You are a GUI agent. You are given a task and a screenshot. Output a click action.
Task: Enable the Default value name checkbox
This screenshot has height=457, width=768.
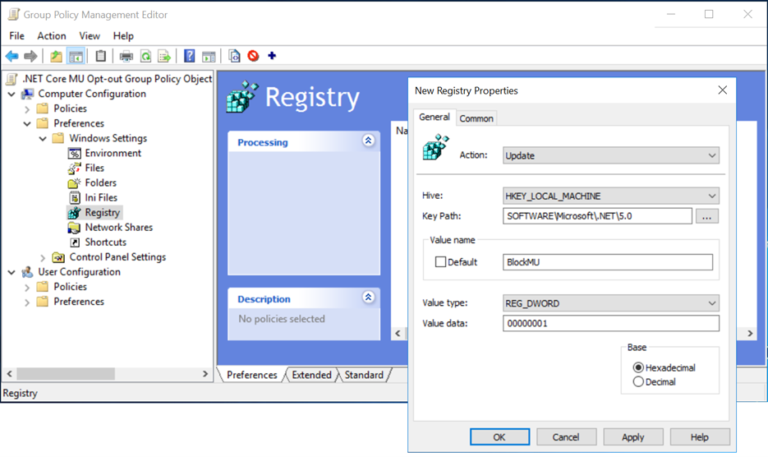pos(441,262)
